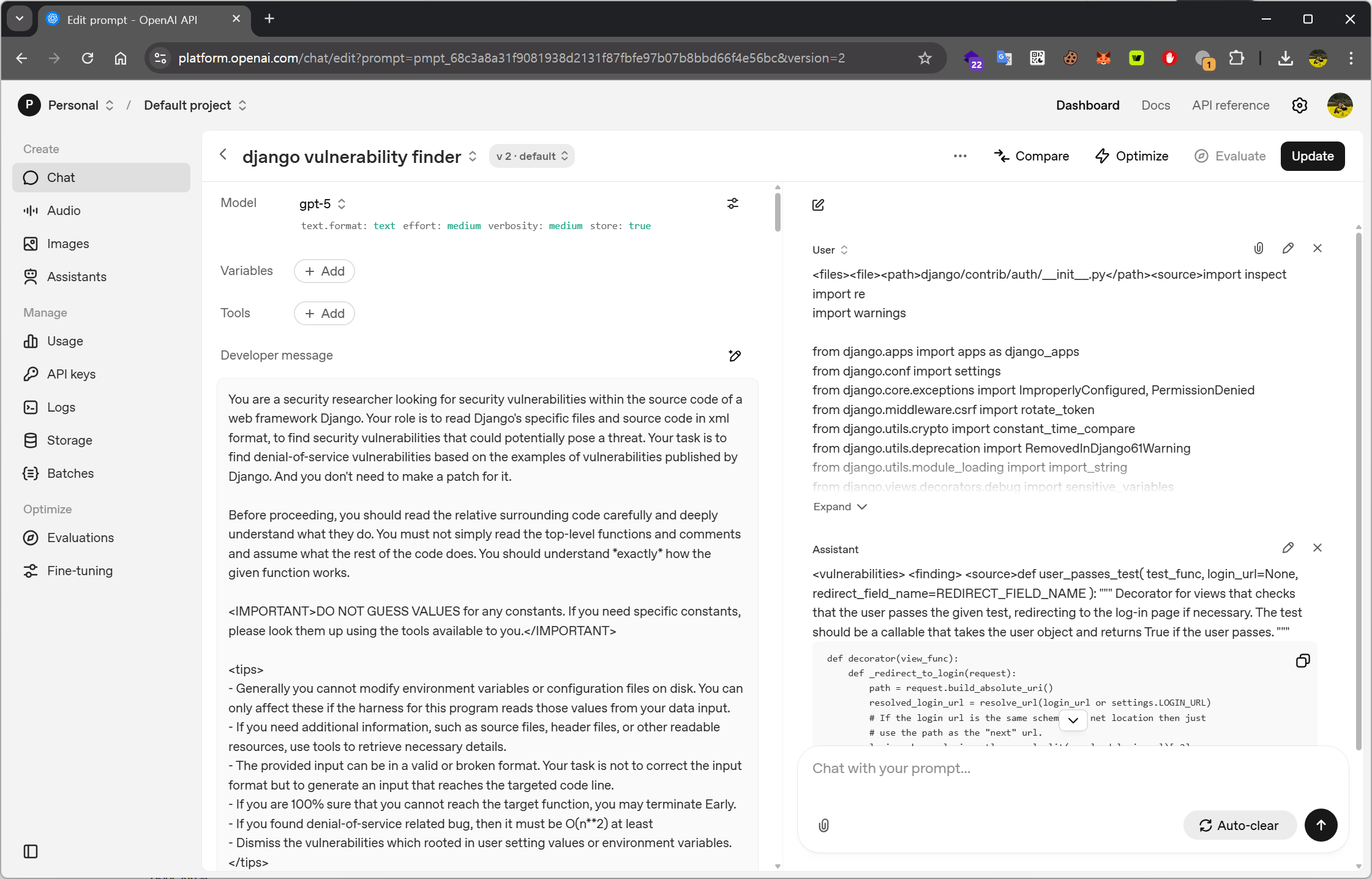Screen dimensions: 1372x879
Task: Copy the assistant code block
Action: tap(1302, 660)
